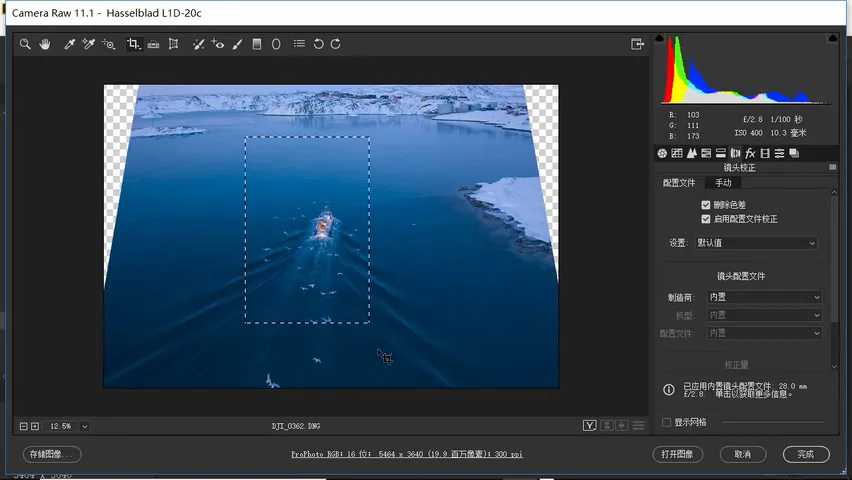
Task: Enable the 显示网格 checkbox
Action: pyautogui.click(x=666, y=422)
